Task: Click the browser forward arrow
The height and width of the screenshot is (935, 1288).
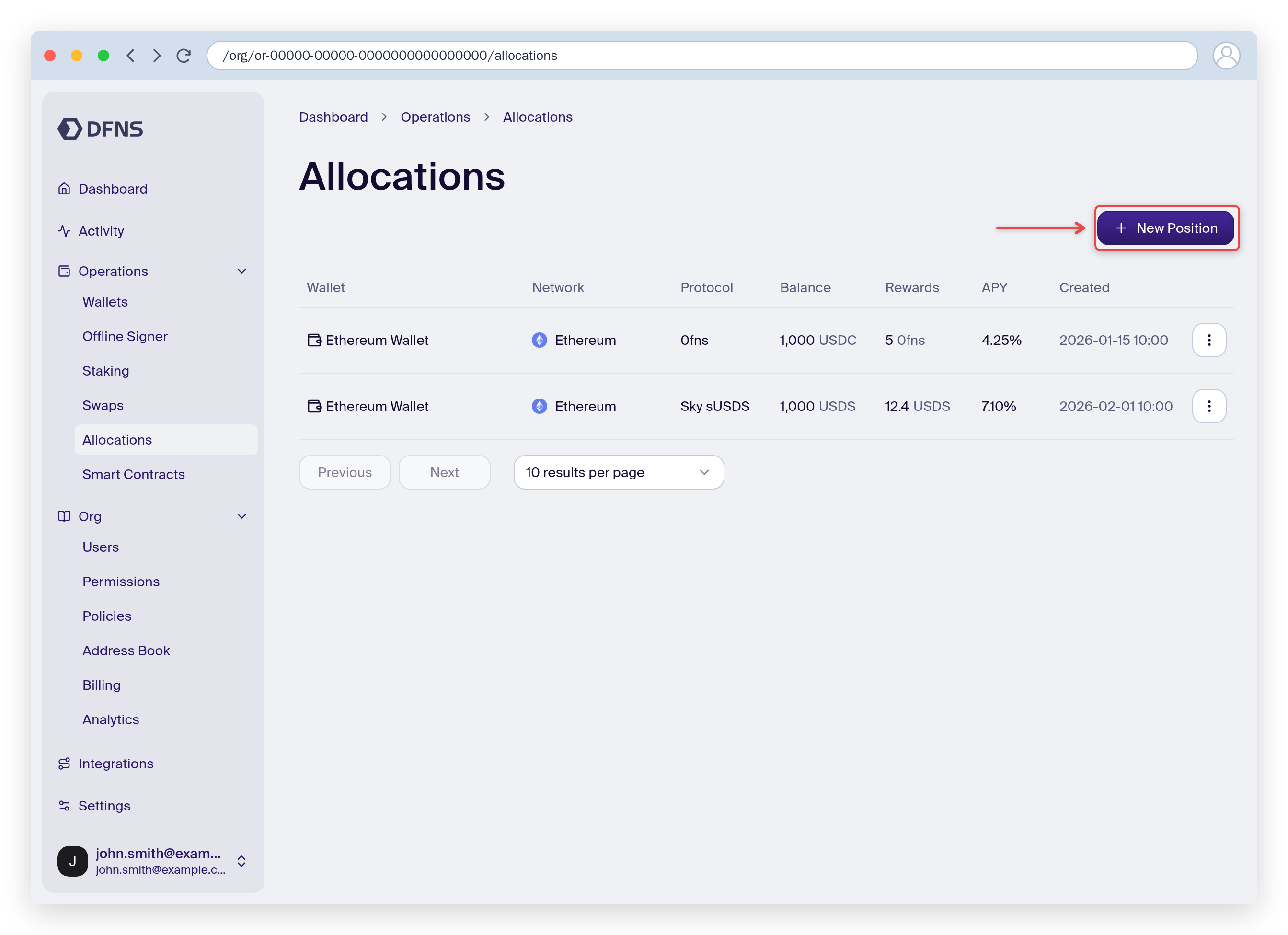Action: click(x=157, y=56)
